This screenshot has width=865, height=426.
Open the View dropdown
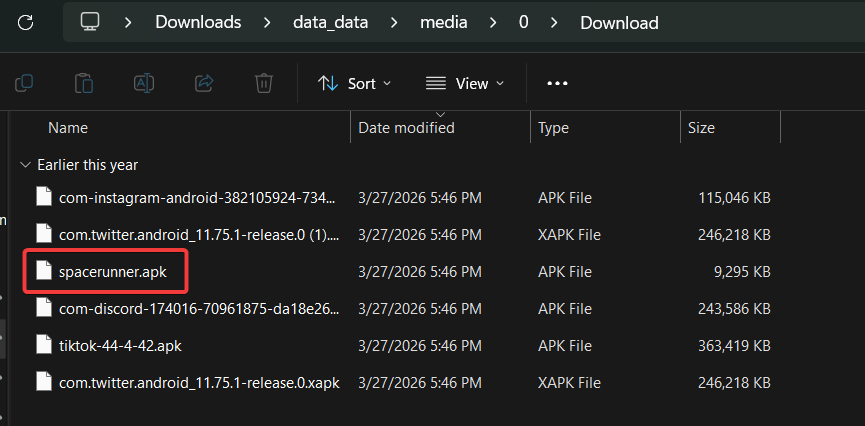tap(465, 83)
